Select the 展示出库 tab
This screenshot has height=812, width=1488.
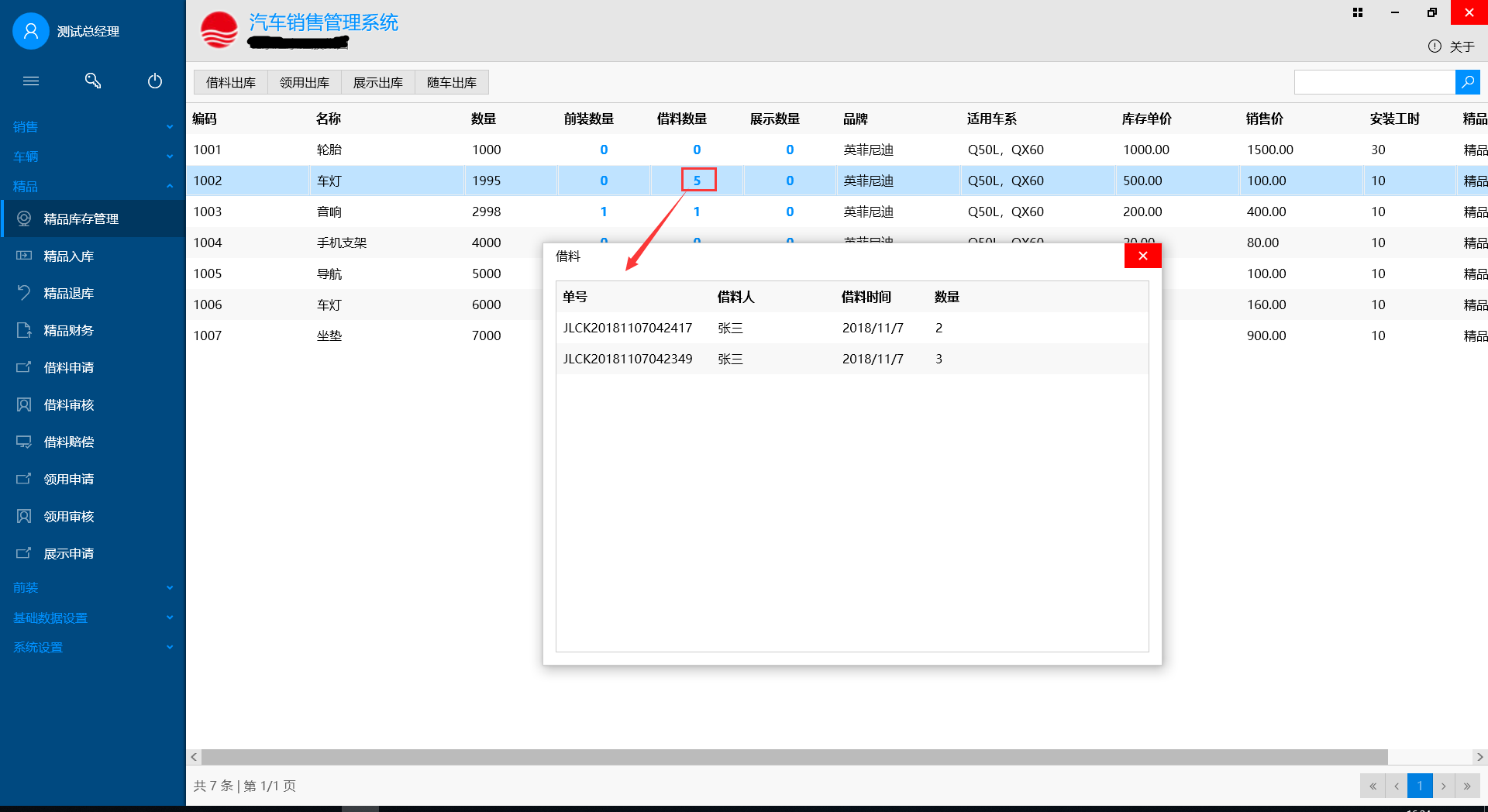(378, 83)
